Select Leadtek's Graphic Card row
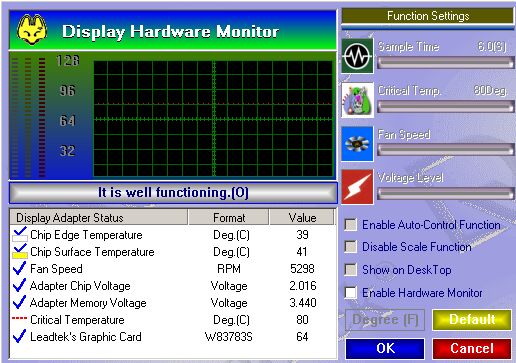The image size is (516, 363). tap(173, 337)
